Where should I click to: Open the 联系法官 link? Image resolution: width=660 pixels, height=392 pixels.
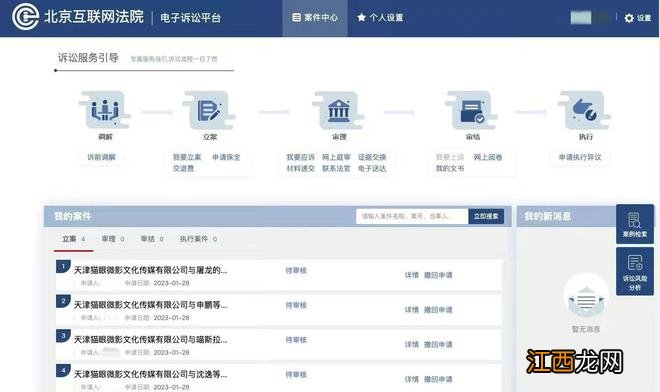[336, 168]
